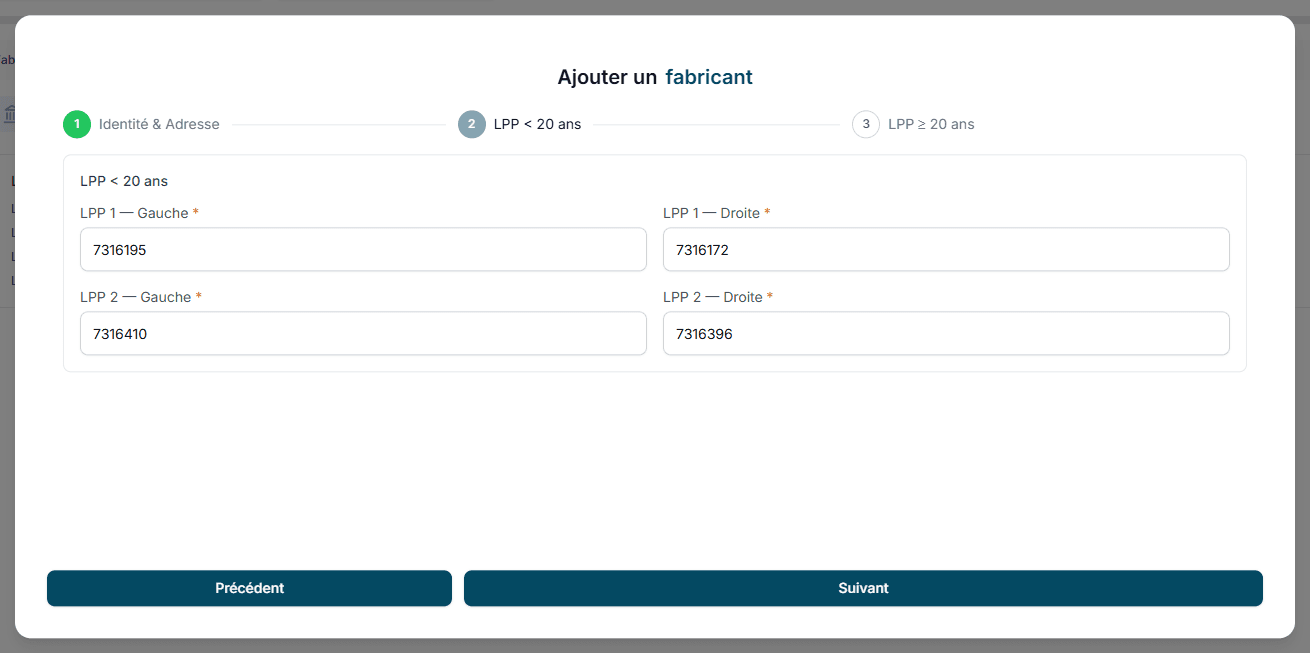The height and width of the screenshot is (653, 1310).
Task: Click the 'LPP < 20 ans' section heading
Action: (x=124, y=181)
